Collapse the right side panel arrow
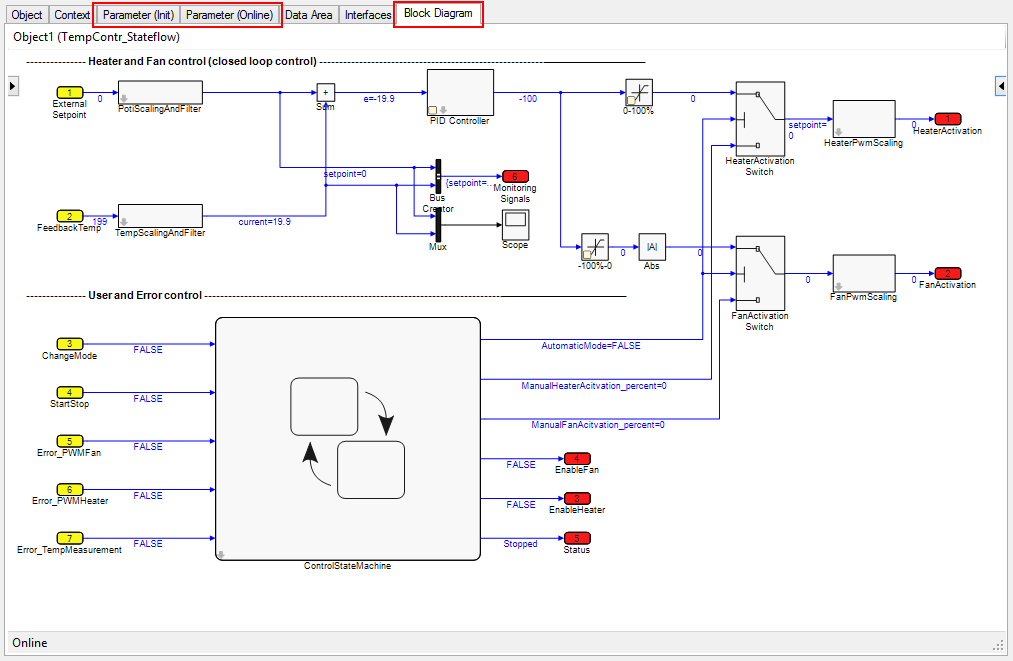 (x=1001, y=85)
